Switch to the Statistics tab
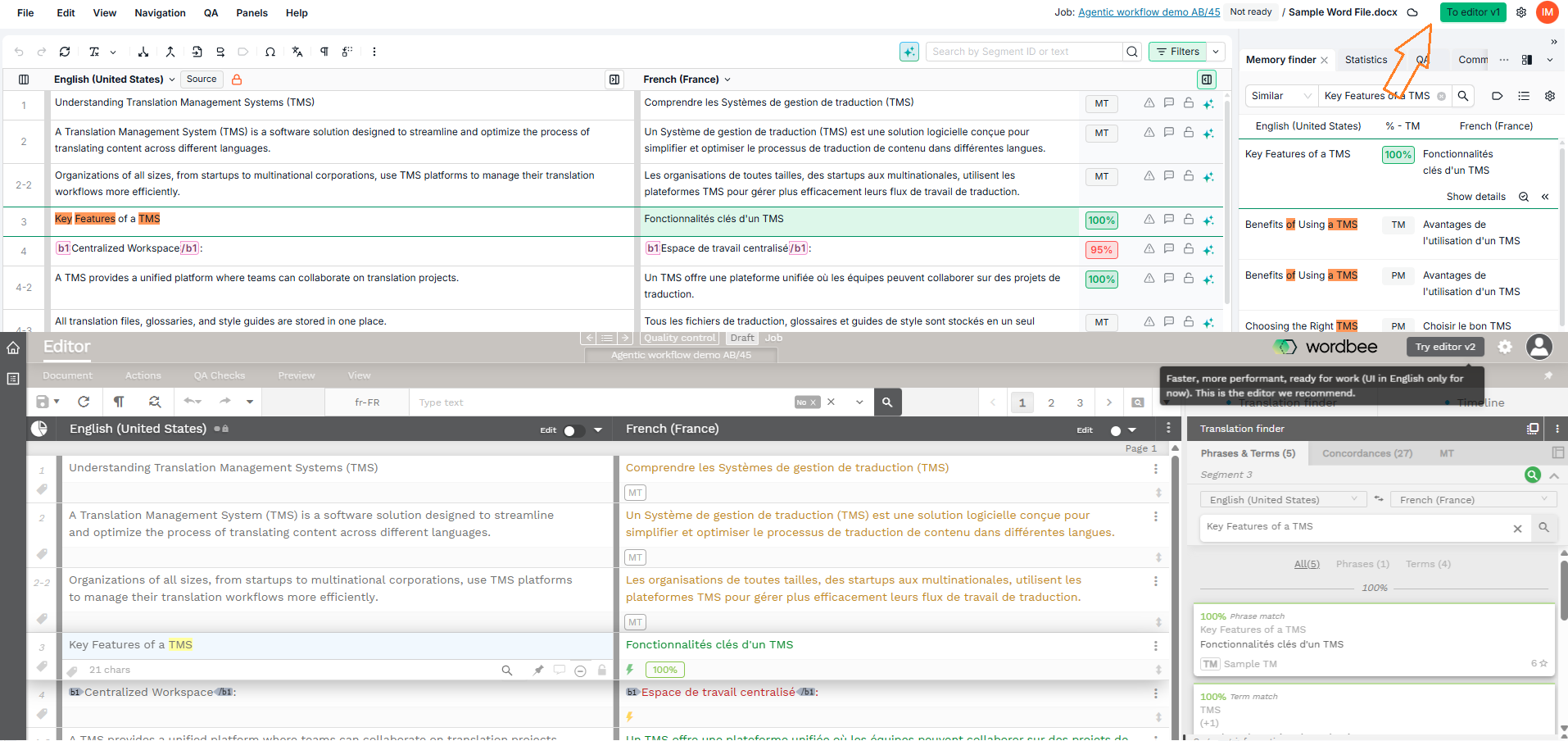 (x=1366, y=60)
